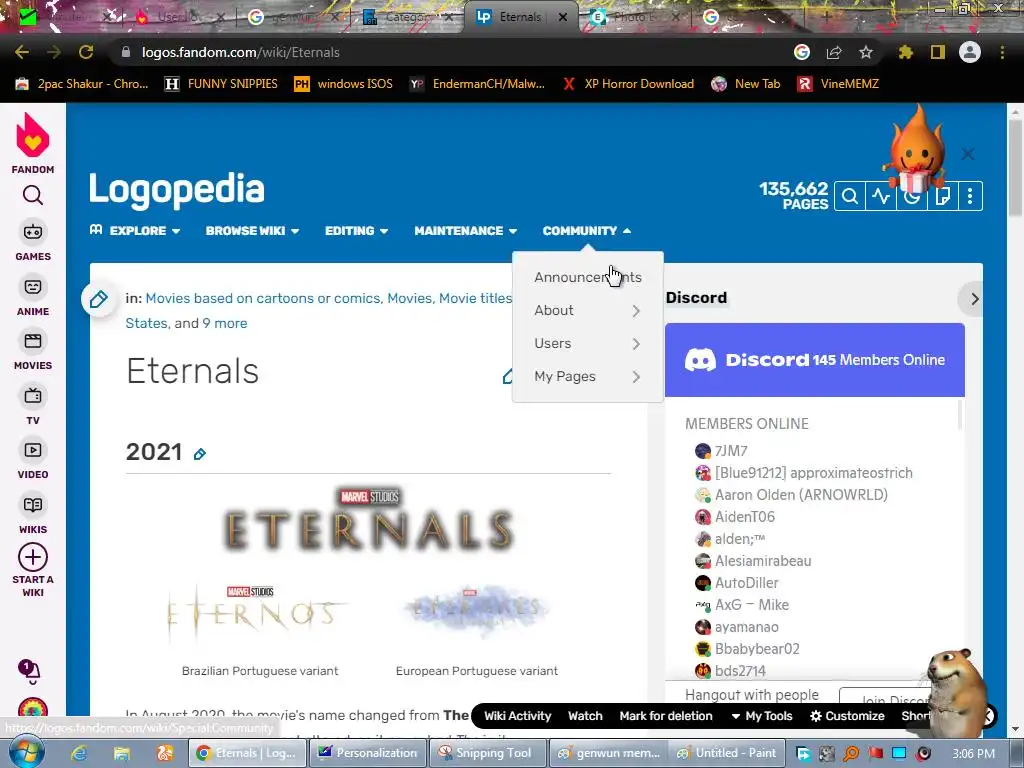Screen dimensions: 1024x768
Task: Switch to the Eternals browser tab
Action: [x=520, y=17]
